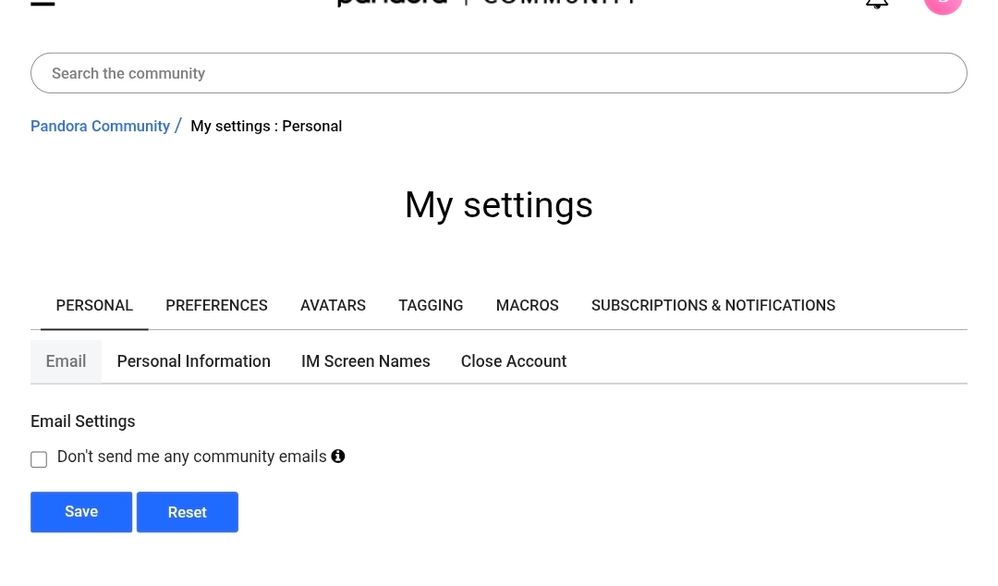Go back via the Pandora Community breadcrumb link

click(x=100, y=125)
